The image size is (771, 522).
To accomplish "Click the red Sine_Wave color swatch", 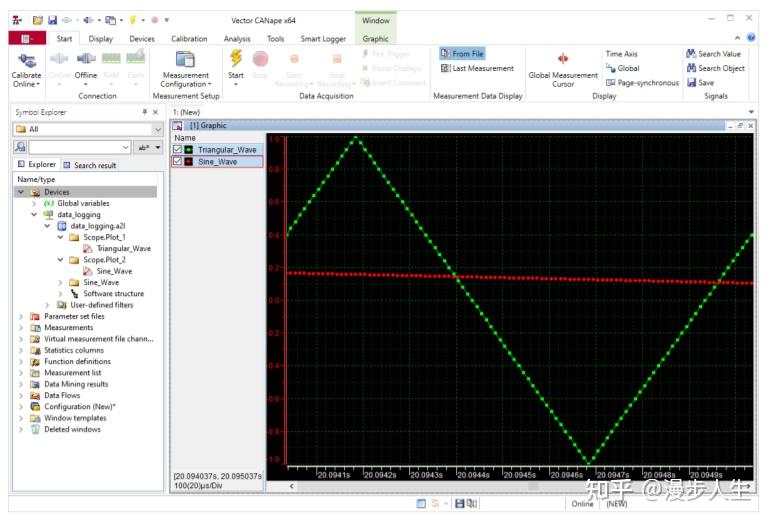I will click(x=188, y=160).
